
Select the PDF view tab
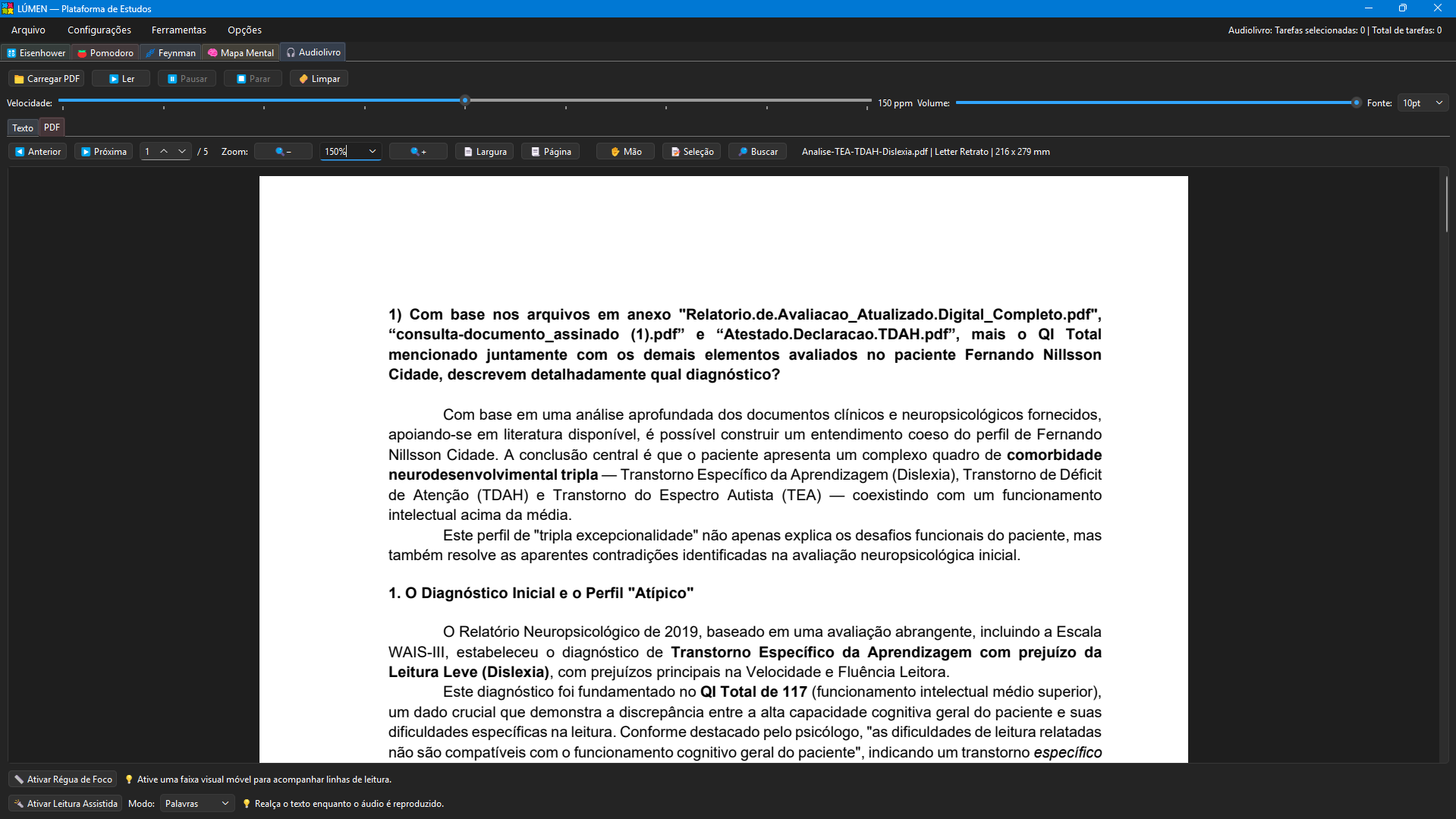[x=52, y=128]
